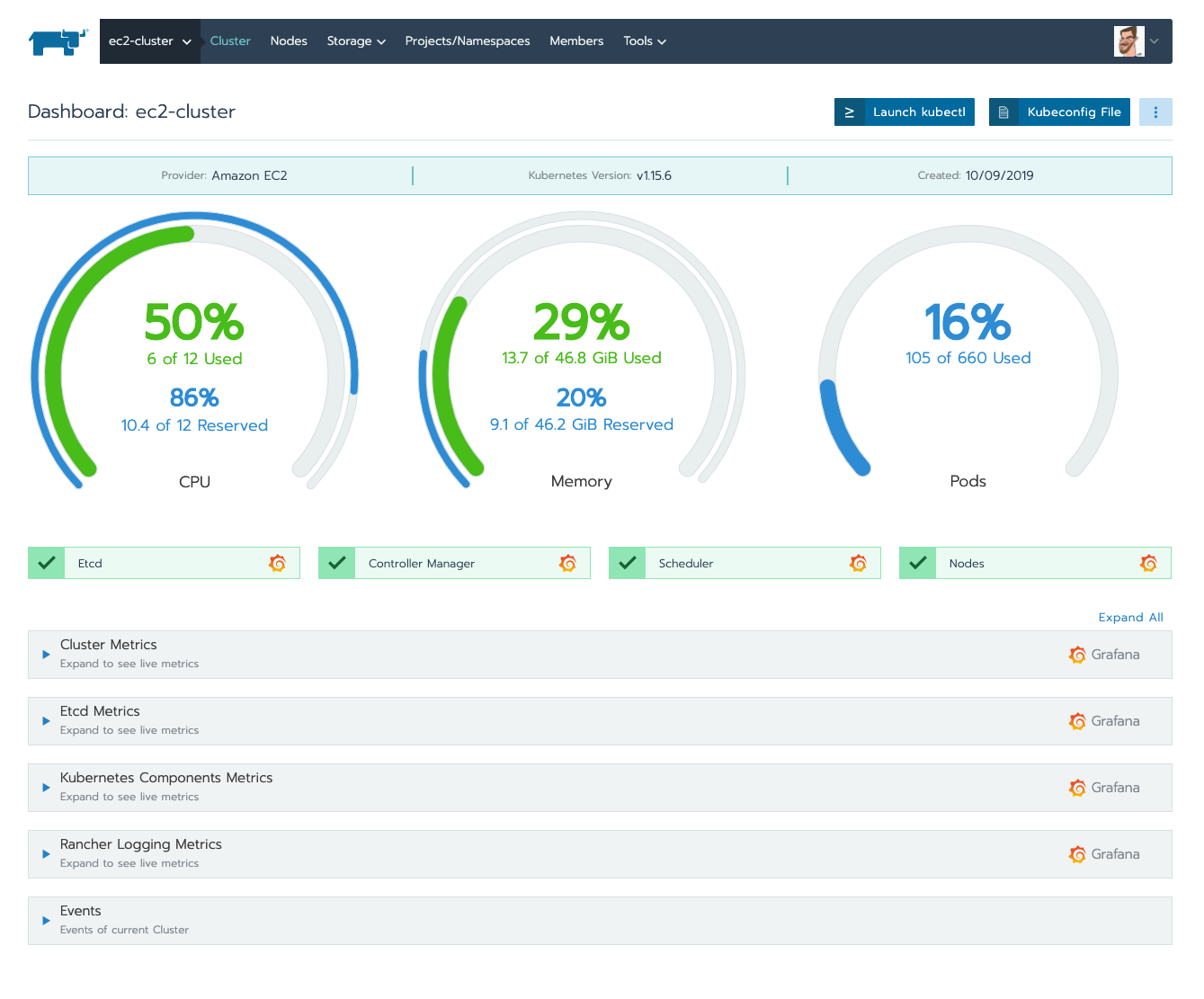Image resolution: width=1204 pixels, height=999 pixels.
Task: Go to the Nodes tab
Action: click(289, 41)
